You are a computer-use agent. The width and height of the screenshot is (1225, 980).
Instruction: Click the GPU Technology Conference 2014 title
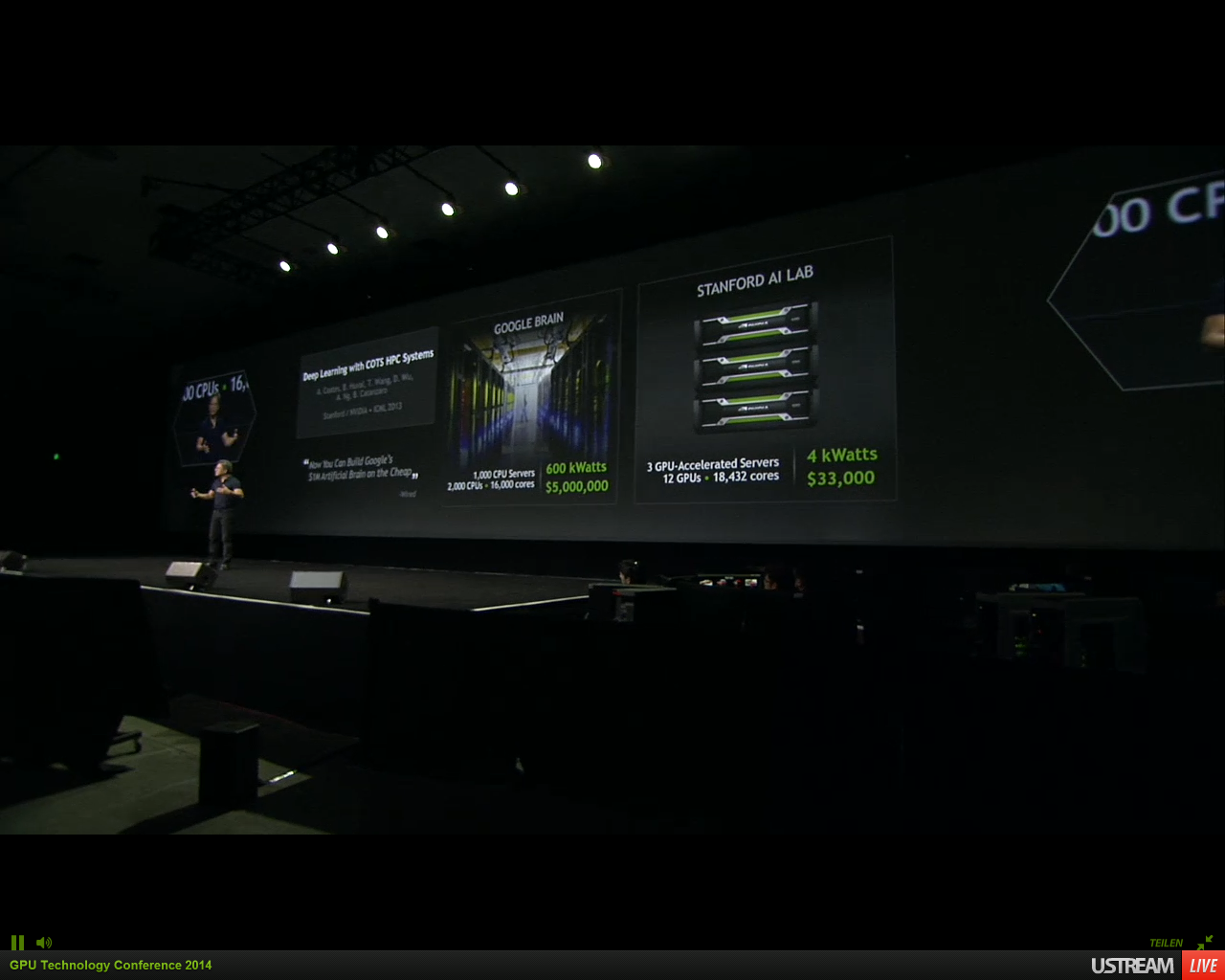pyautogui.click(x=111, y=965)
